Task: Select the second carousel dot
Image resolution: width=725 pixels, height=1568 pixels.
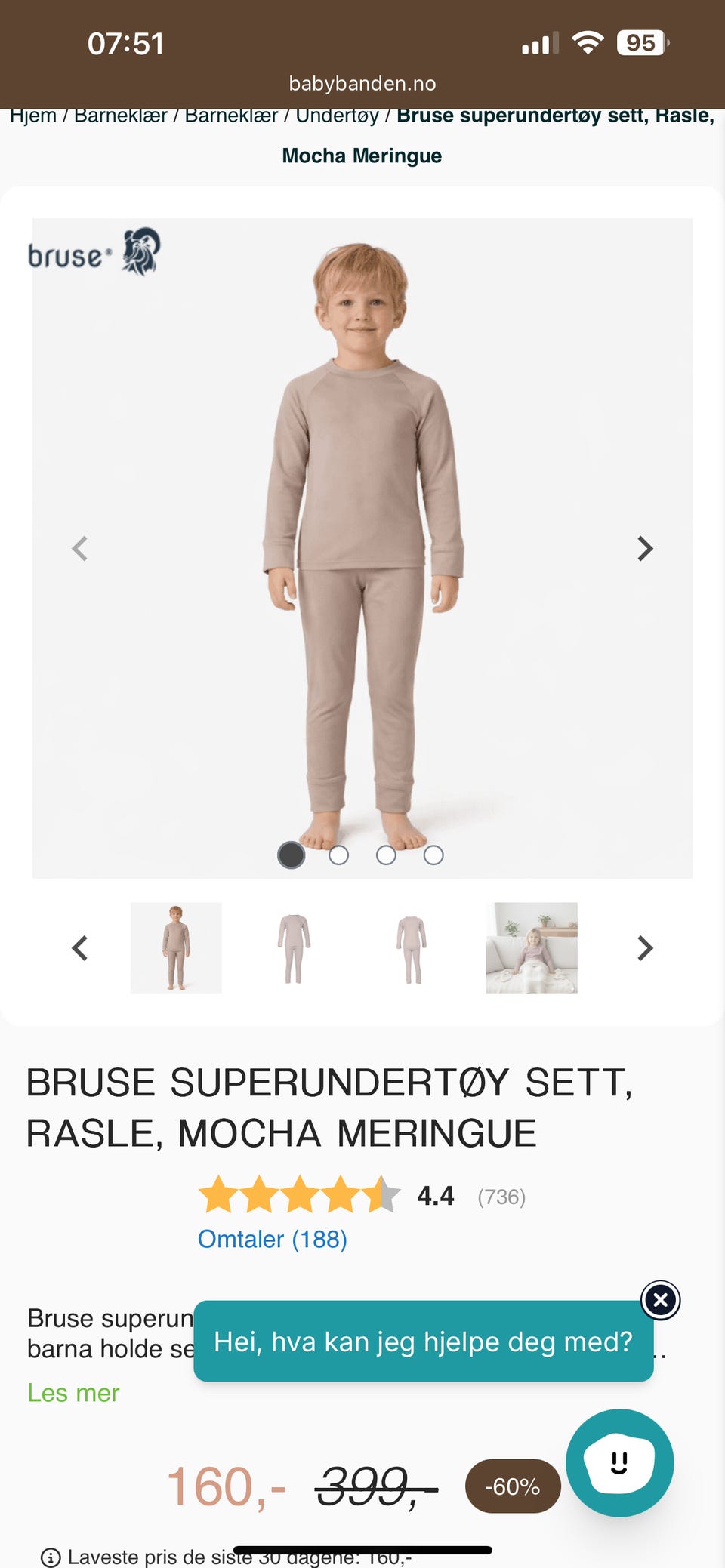Action: tap(338, 855)
